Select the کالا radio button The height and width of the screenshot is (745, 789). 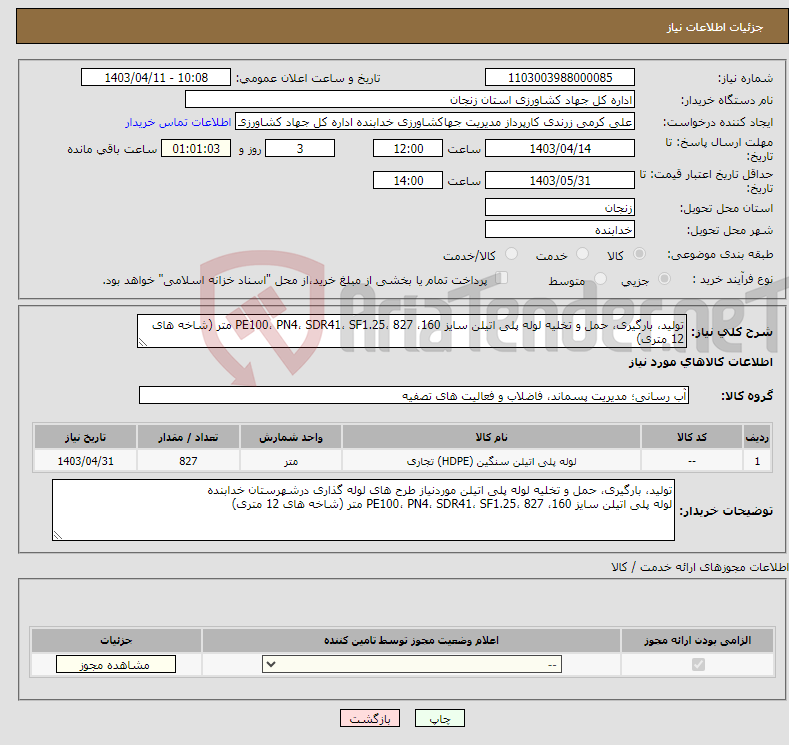pyautogui.click(x=639, y=254)
